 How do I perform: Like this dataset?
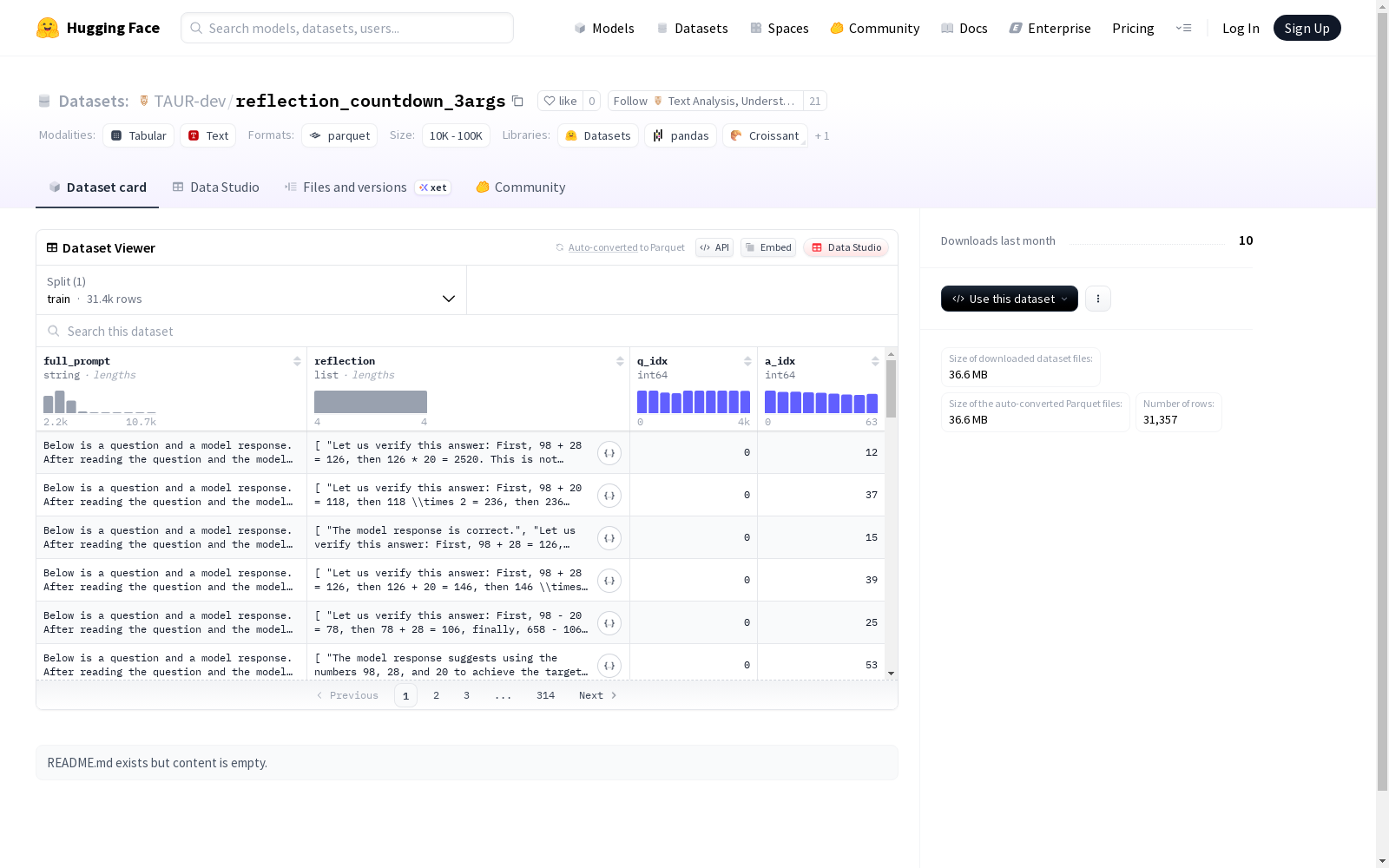click(560, 101)
